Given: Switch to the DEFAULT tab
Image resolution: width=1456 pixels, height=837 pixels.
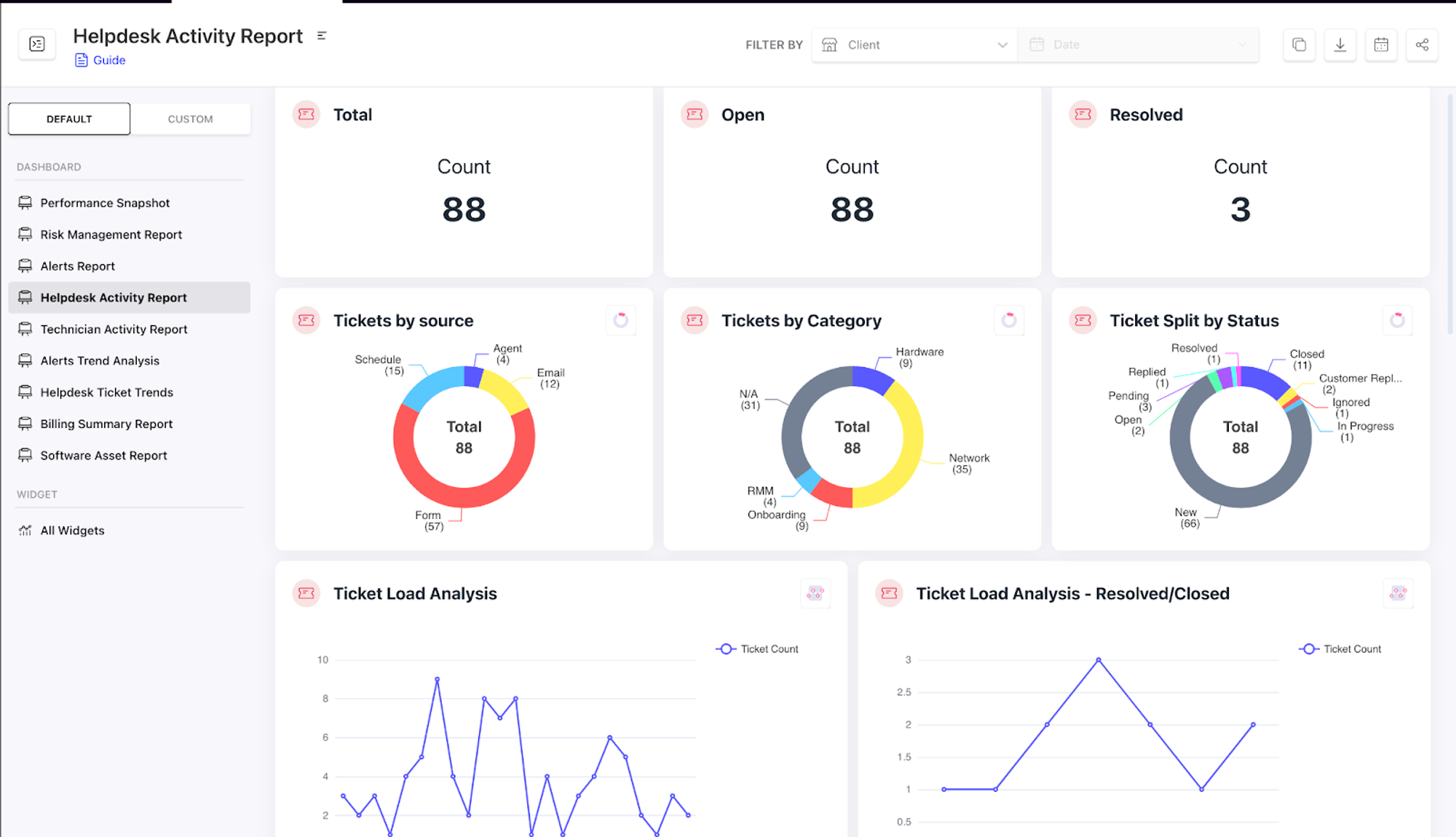Looking at the screenshot, I should click(69, 119).
